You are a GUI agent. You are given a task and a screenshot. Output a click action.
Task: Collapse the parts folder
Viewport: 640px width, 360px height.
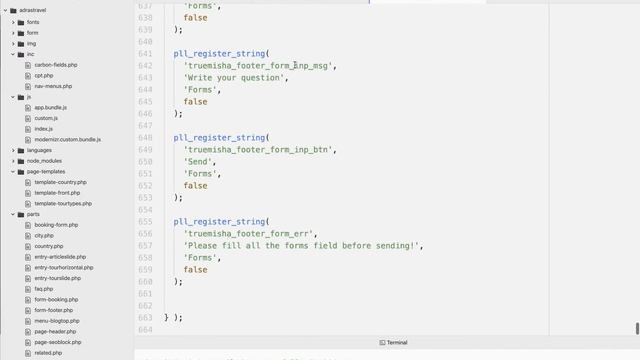13,214
